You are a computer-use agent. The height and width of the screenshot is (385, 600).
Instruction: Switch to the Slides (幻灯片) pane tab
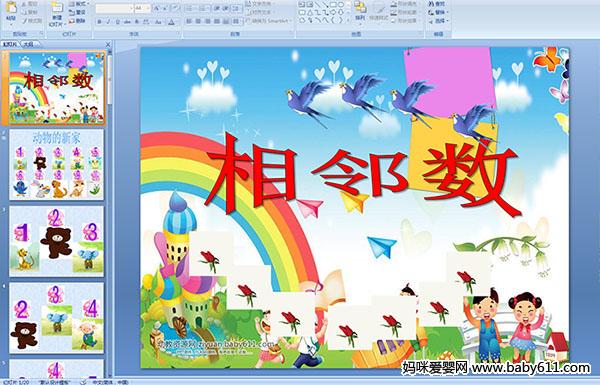[x=10, y=44]
